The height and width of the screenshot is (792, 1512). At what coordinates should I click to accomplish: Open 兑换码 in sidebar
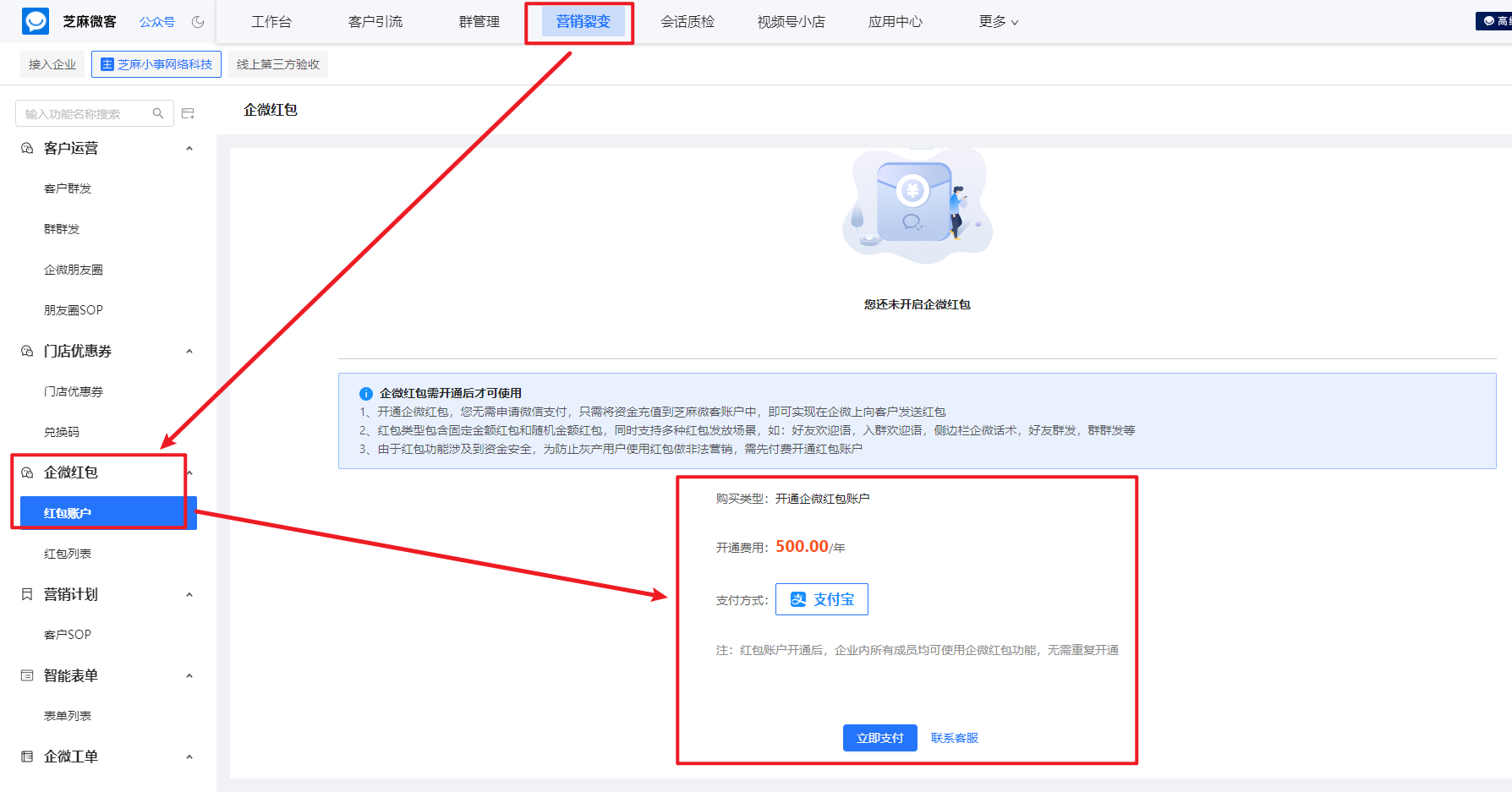[62, 432]
